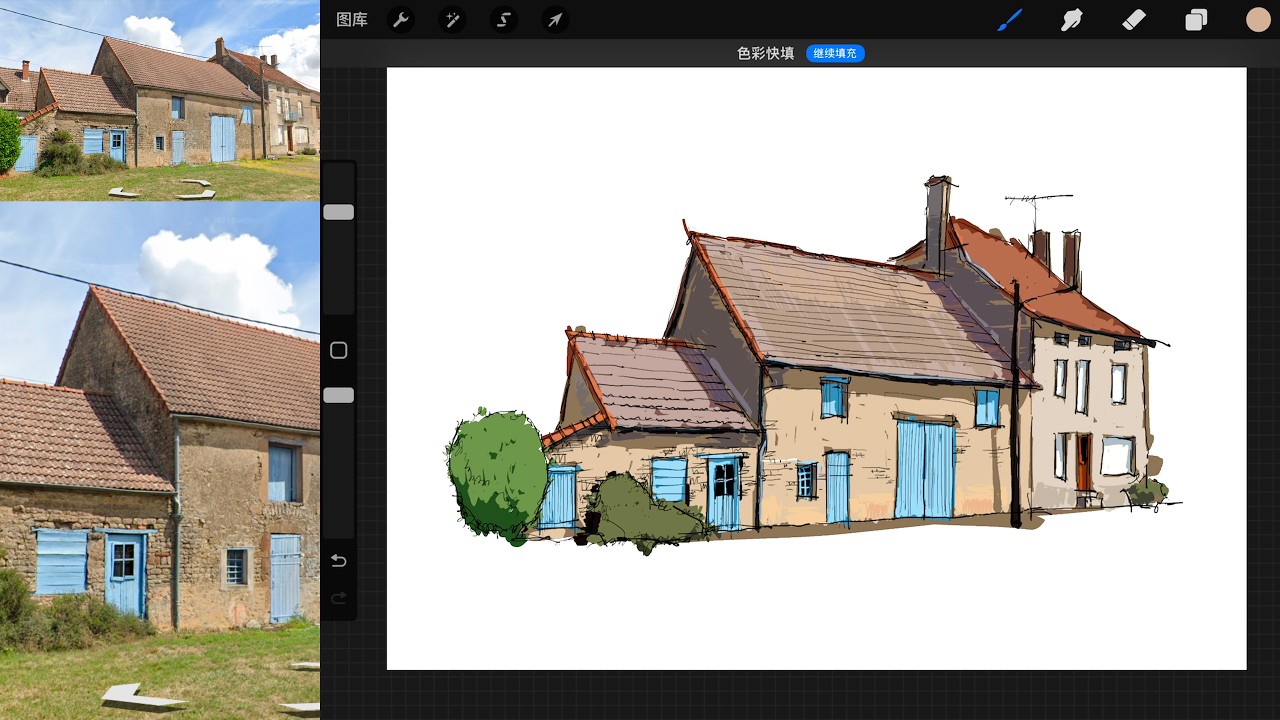Click the brush size slider handle
1280x720 pixels.
(339, 212)
